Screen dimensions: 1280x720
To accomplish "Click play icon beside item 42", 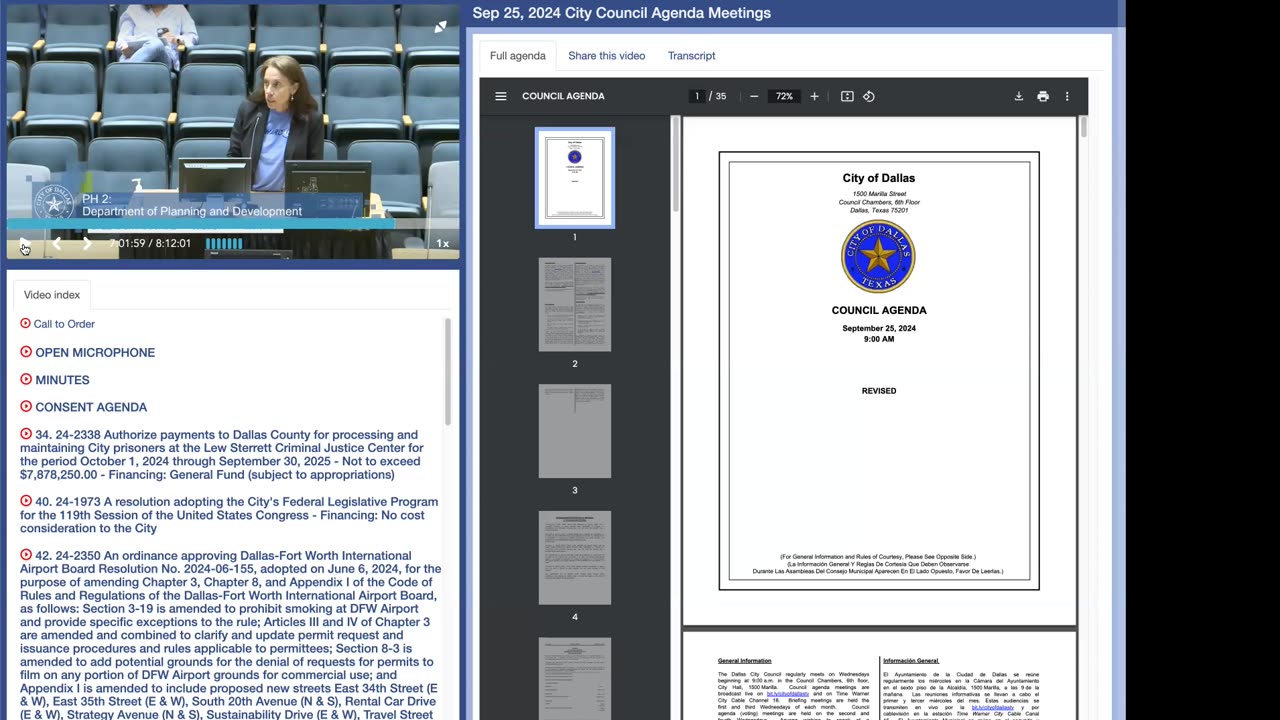I will 26,555.
